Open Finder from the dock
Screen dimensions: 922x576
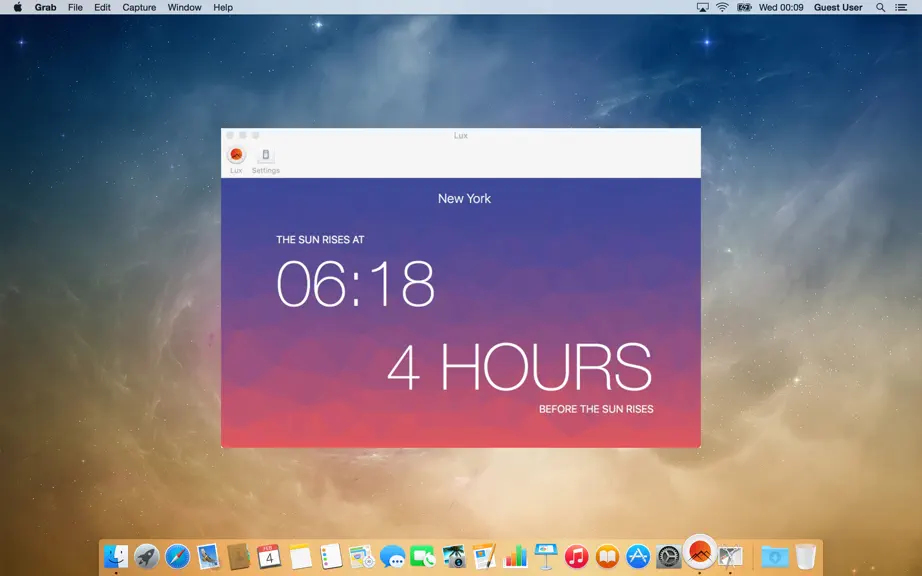pos(116,555)
